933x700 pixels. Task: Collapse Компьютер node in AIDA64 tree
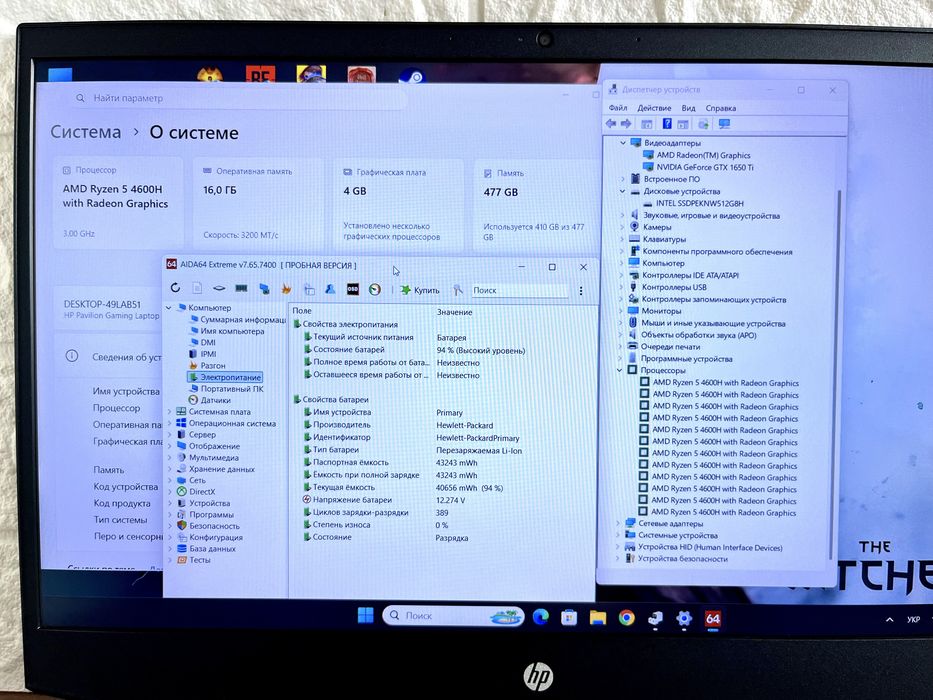click(x=169, y=308)
